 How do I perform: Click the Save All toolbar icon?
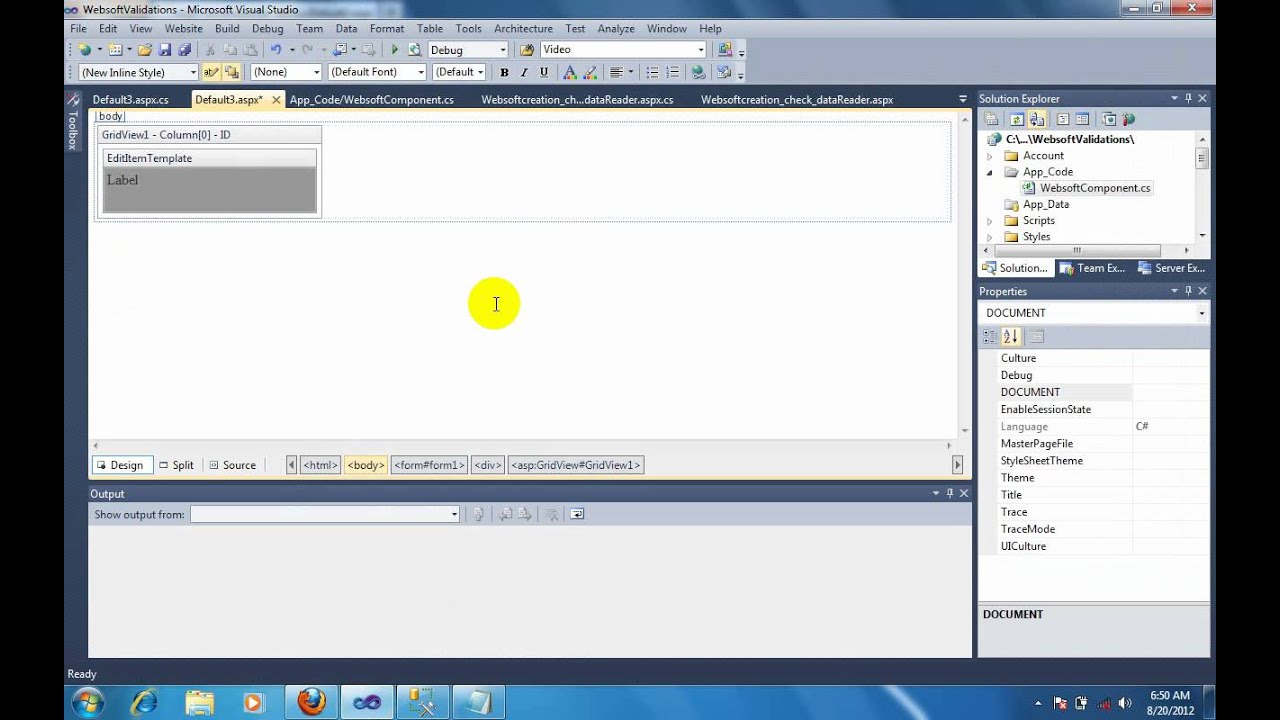tap(184, 50)
